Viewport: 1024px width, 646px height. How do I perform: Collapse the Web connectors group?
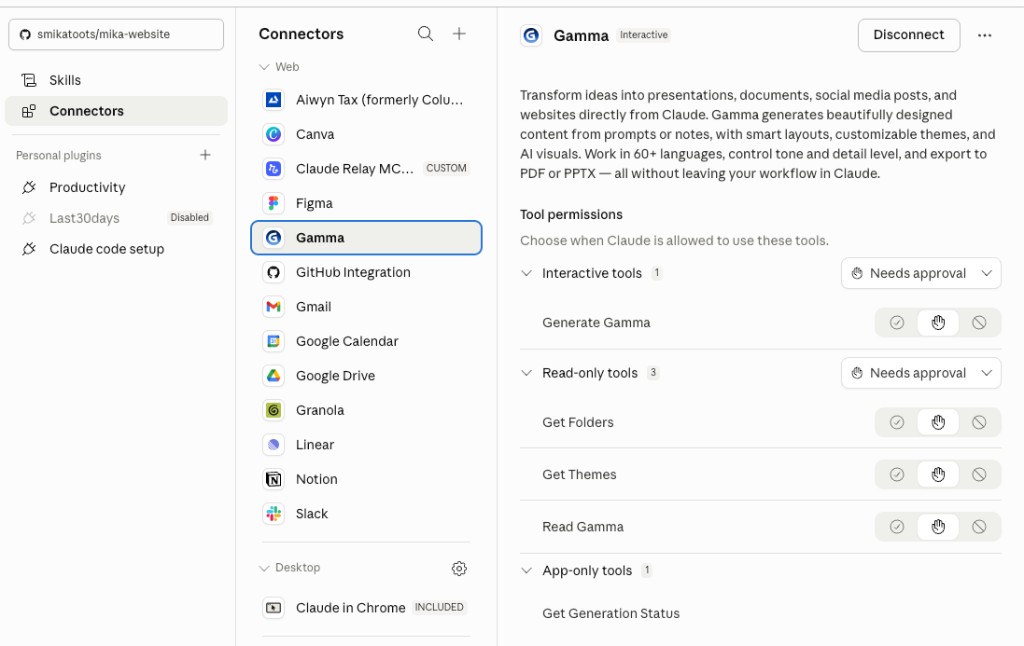(265, 67)
